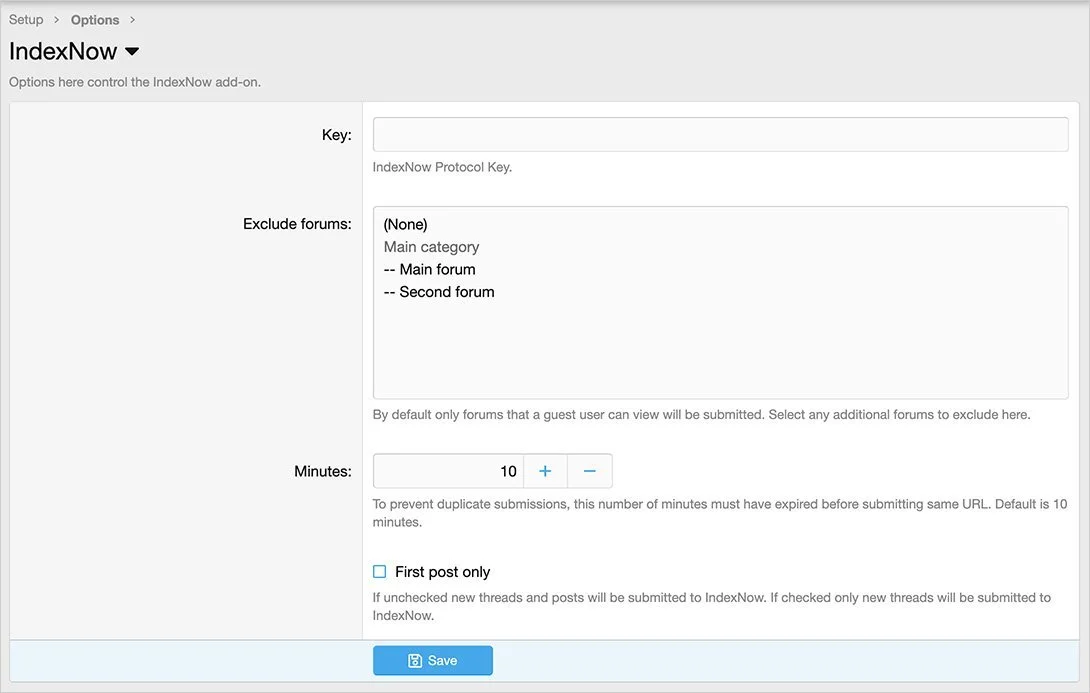The width and height of the screenshot is (1090, 693).
Task: Click the Minutes number input field
Action: [448, 471]
